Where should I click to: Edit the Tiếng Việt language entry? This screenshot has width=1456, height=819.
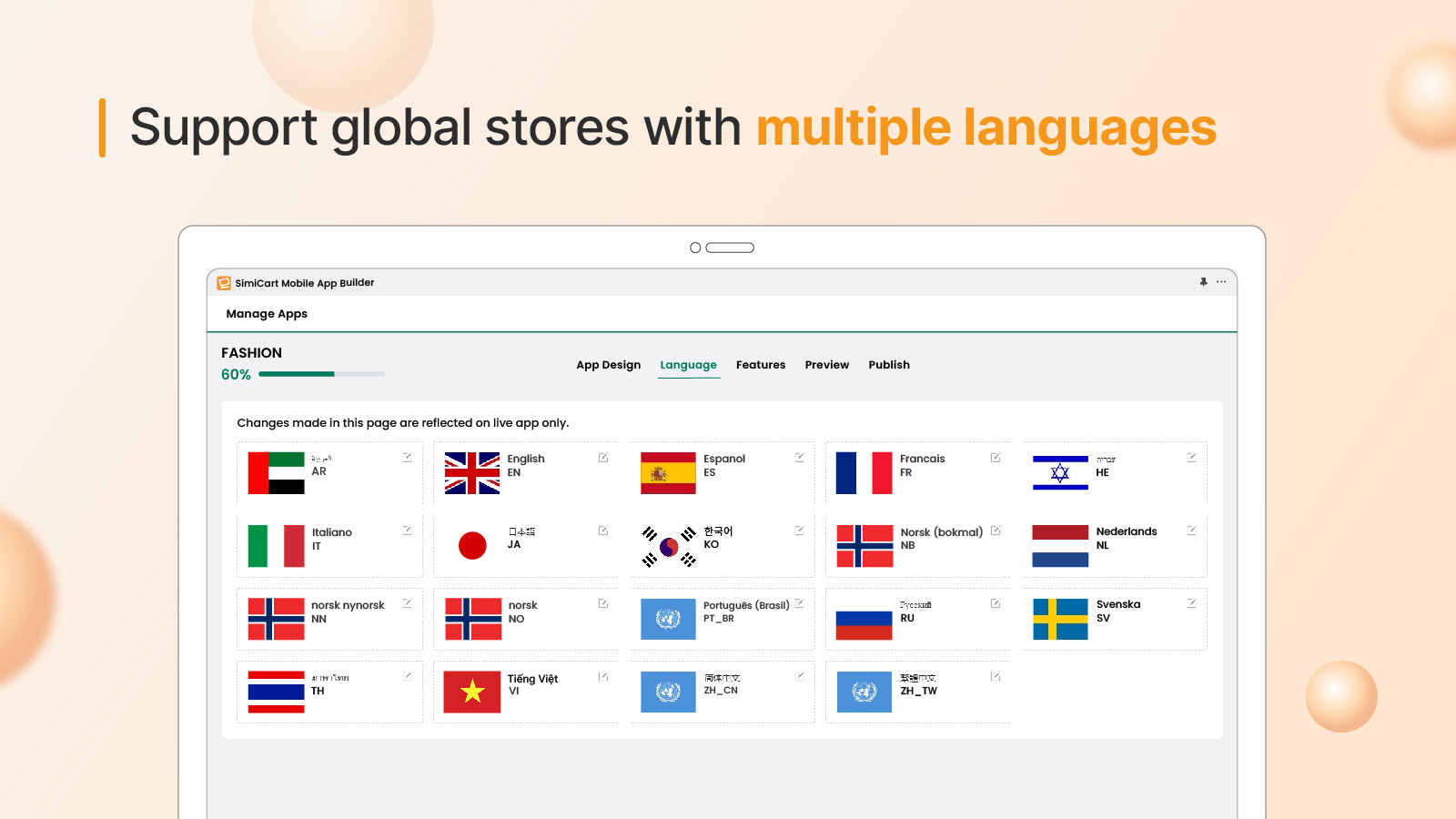[x=603, y=676]
